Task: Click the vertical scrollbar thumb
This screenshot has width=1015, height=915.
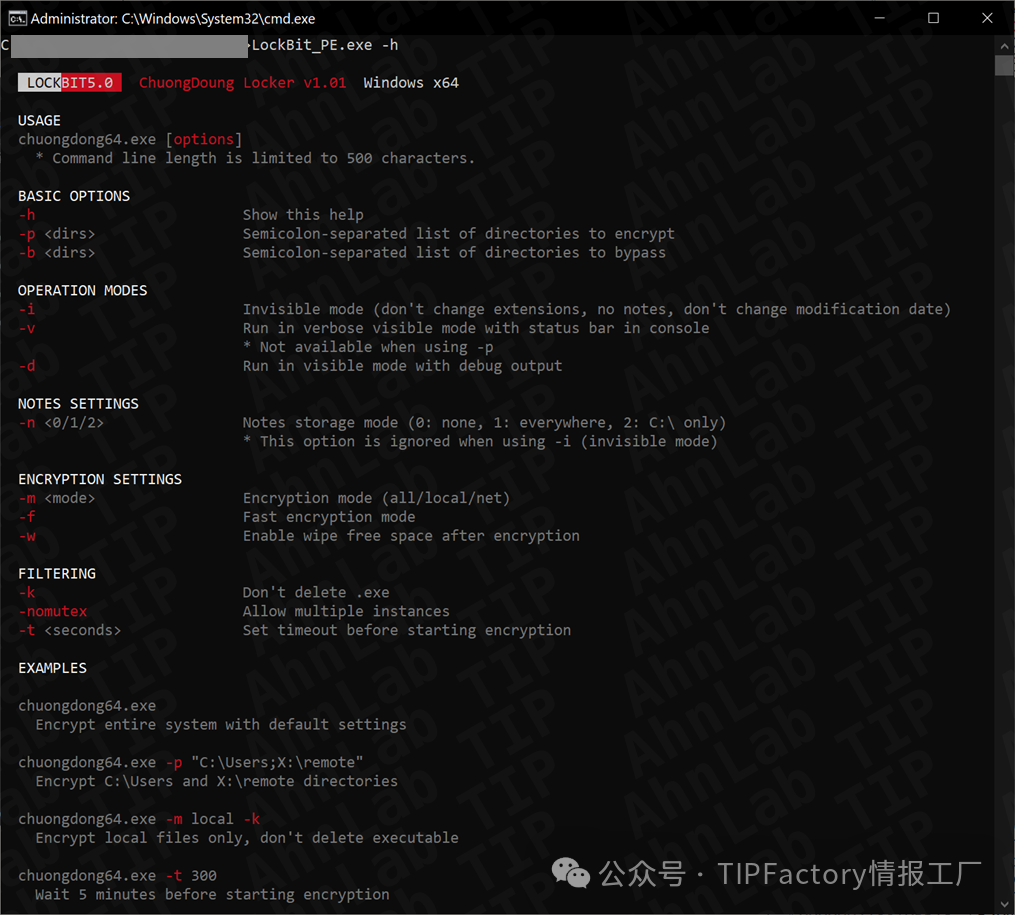Action: click(x=1004, y=65)
